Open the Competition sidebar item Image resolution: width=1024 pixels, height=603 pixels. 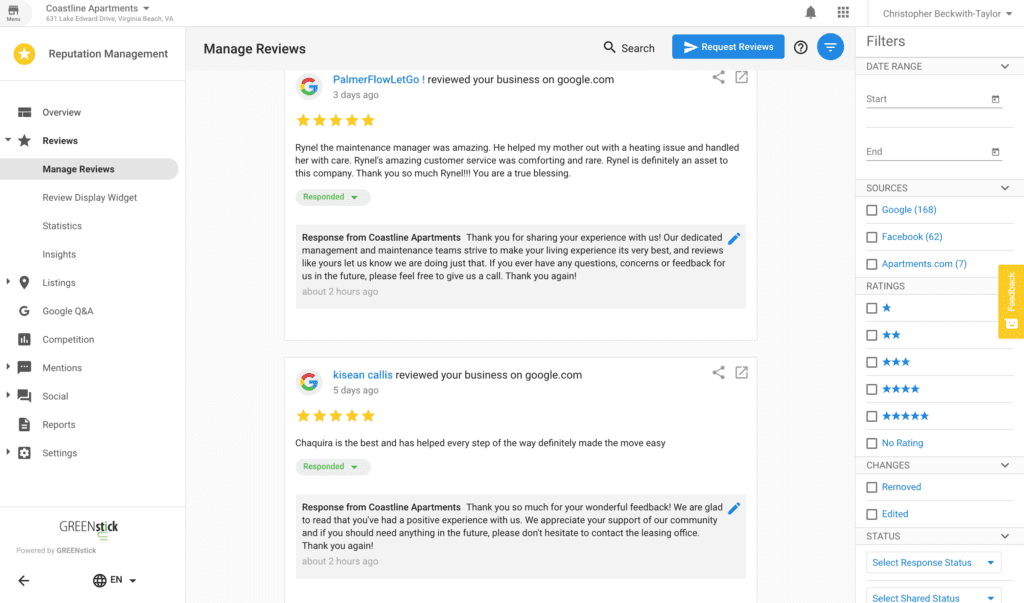pyautogui.click(x=68, y=340)
